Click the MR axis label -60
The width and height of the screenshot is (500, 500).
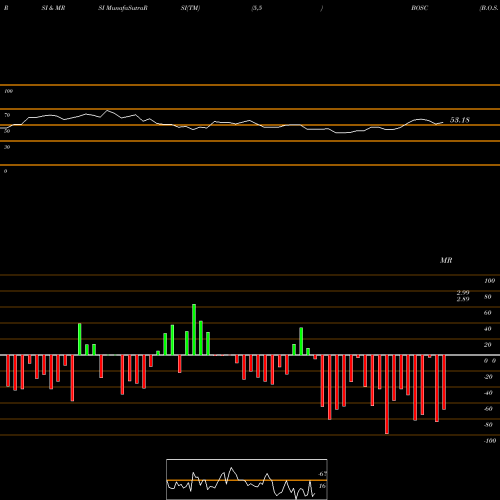[488, 409]
